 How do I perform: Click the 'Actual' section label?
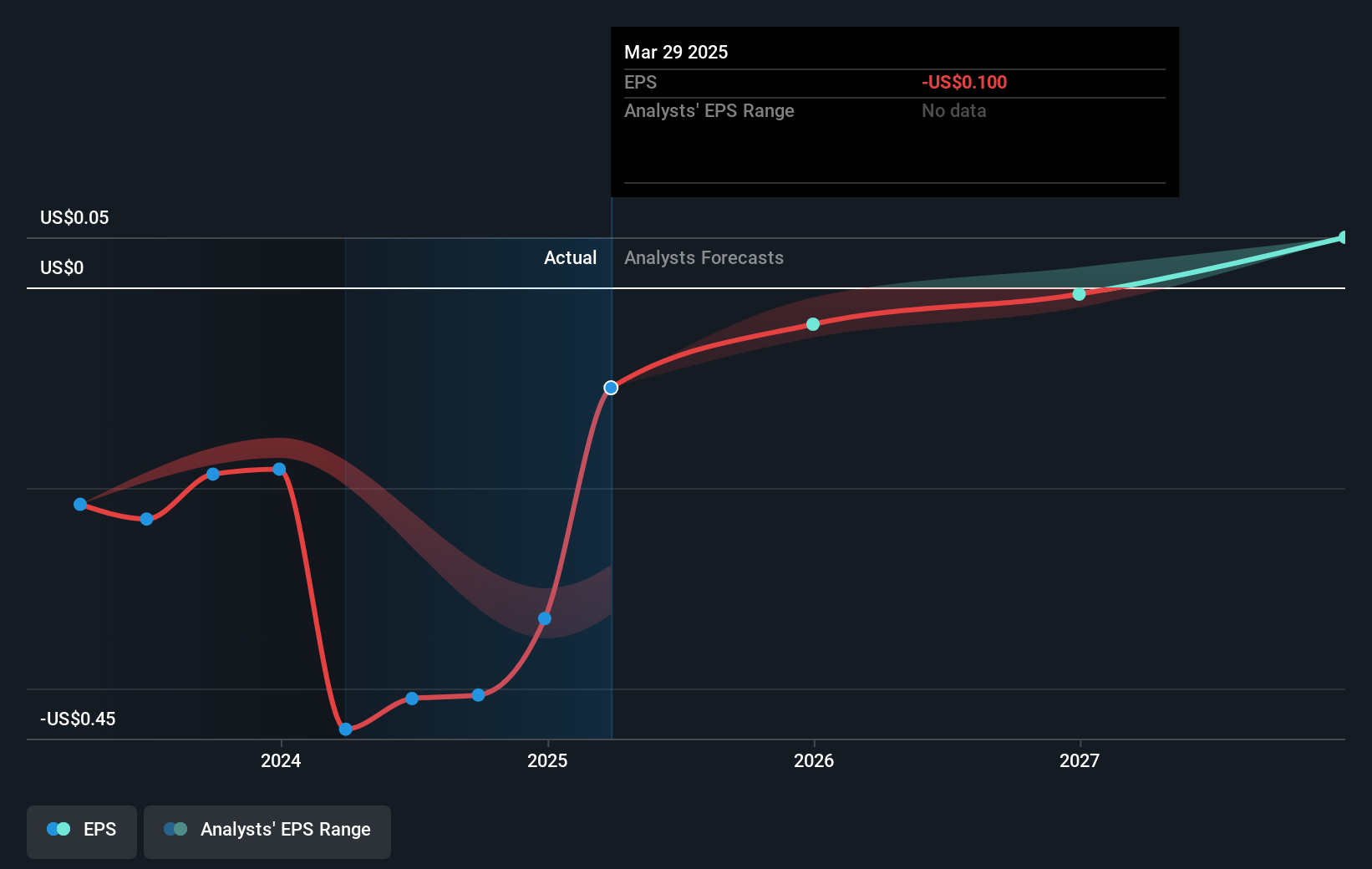tap(571, 257)
